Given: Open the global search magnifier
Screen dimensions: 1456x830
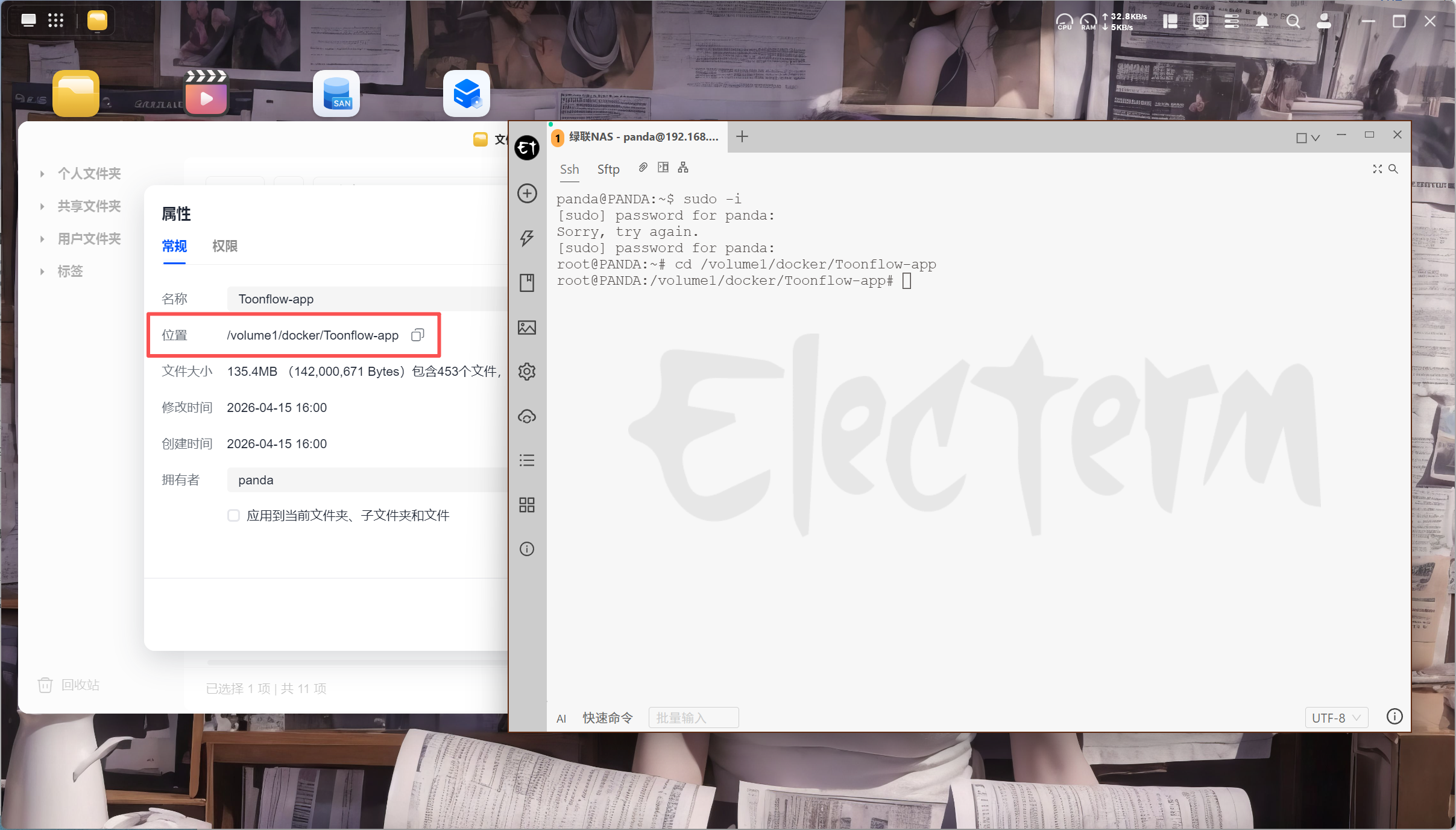Looking at the screenshot, I should (1293, 22).
